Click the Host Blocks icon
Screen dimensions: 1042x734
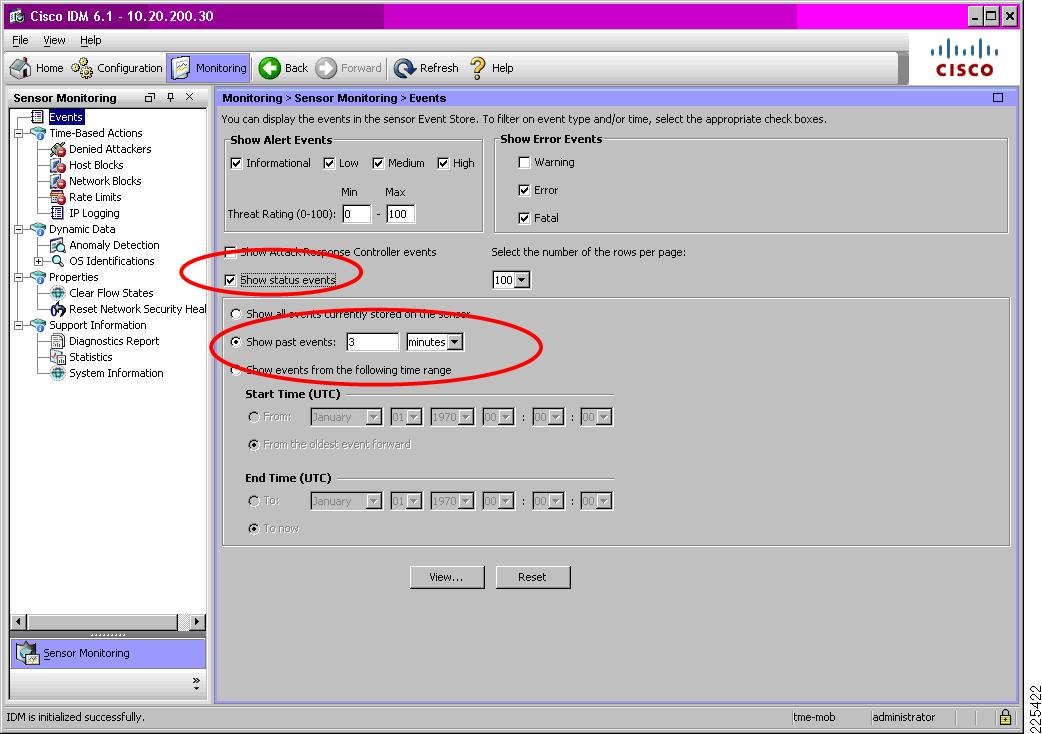(58, 165)
